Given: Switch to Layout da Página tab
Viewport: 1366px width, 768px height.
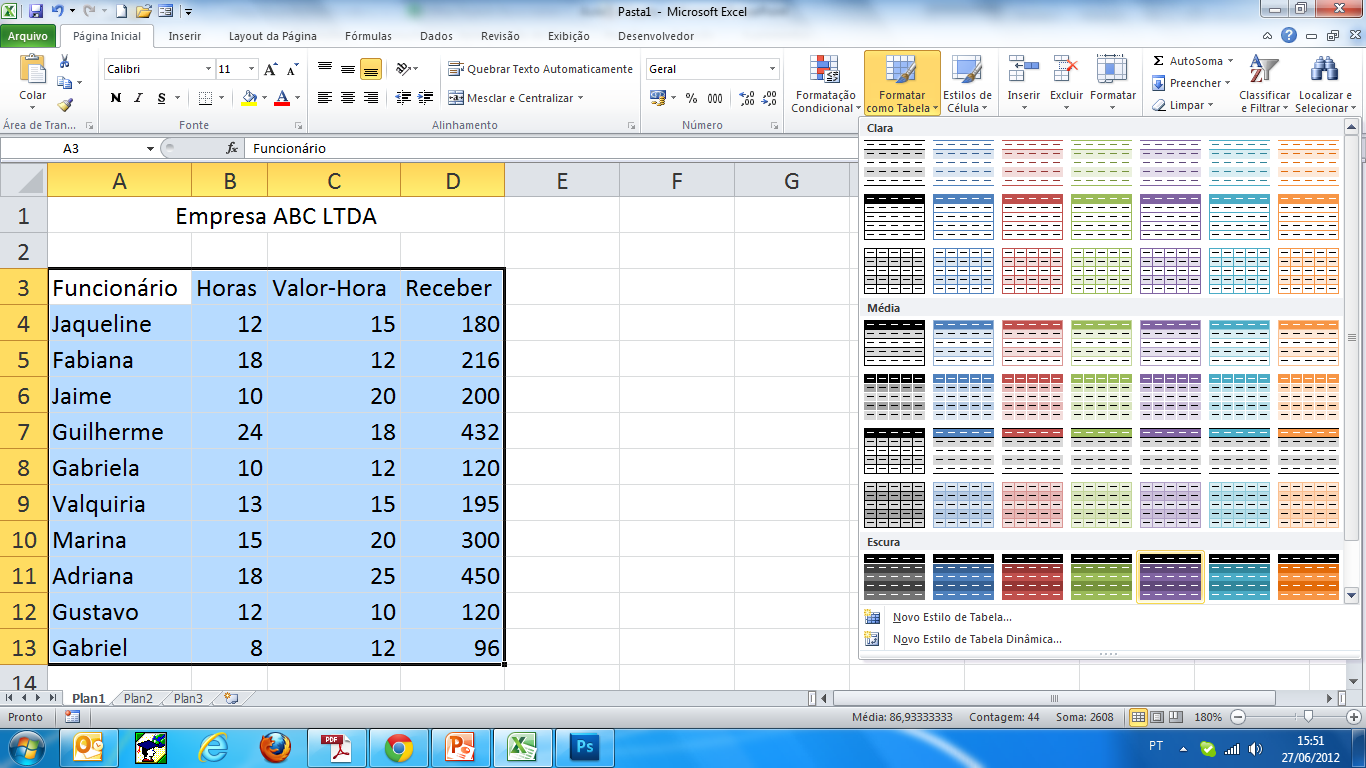Looking at the screenshot, I should (x=272, y=36).
